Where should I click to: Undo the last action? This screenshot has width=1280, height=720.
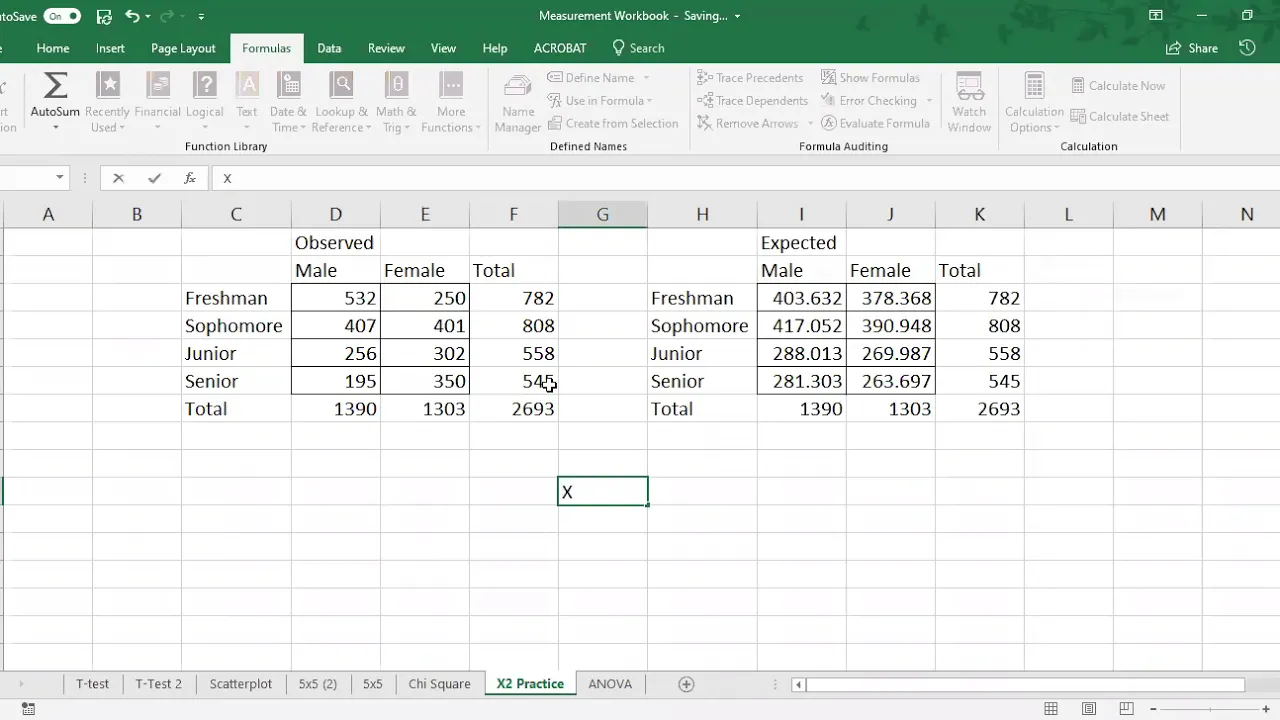(x=133, y=16)
